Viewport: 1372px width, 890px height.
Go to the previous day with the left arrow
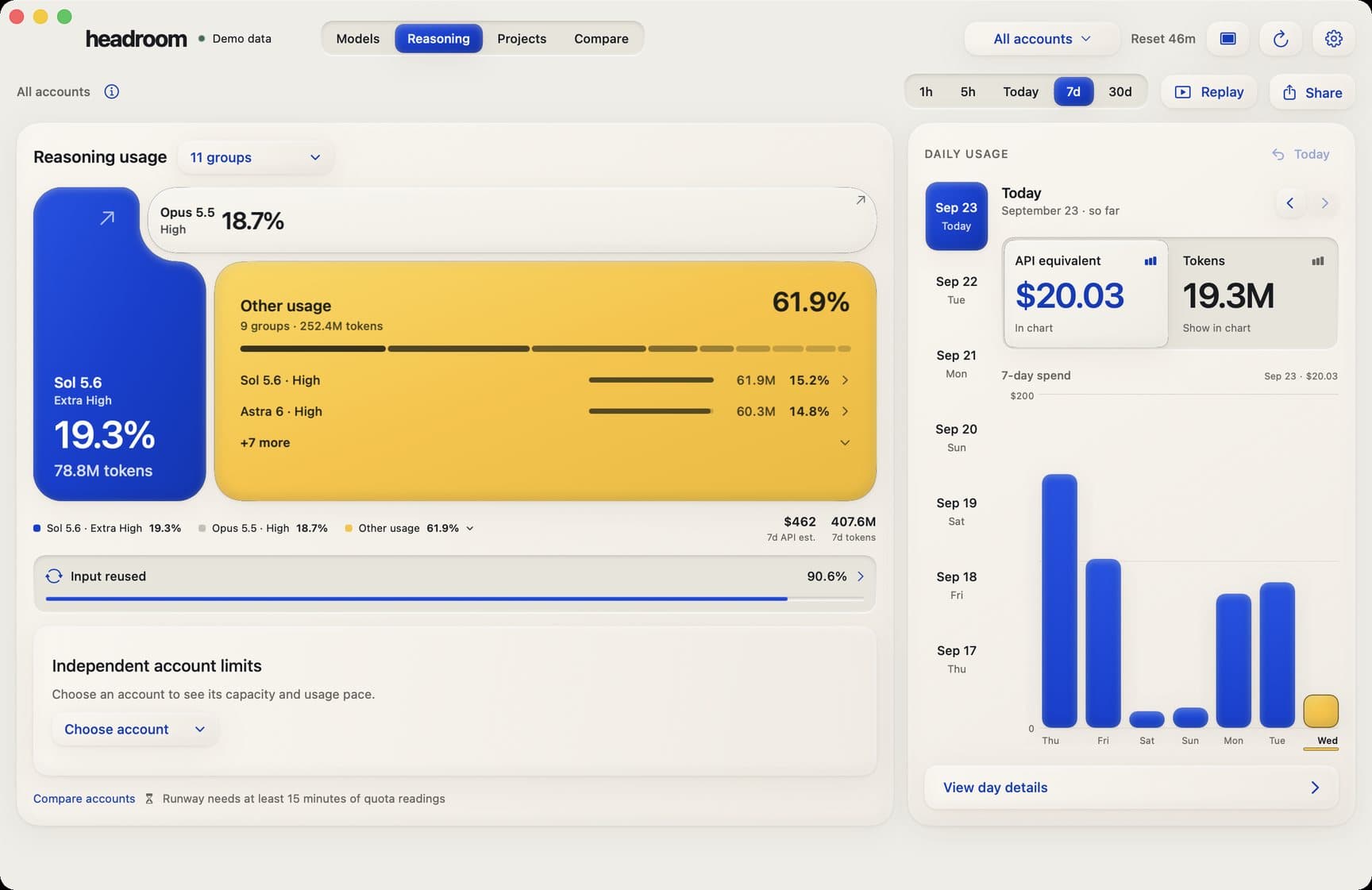(1289, 203)
